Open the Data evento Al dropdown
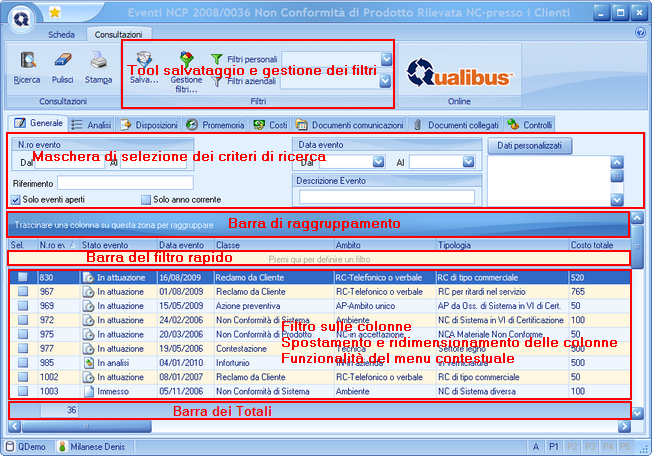 pos(450,161)
